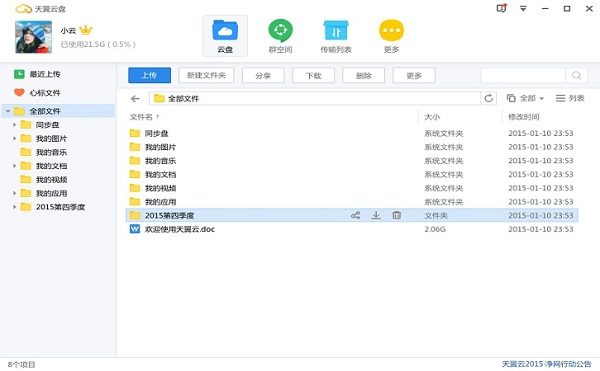Expand the 同步盘 tree node arrow
The image size is (600, 371).
coord(14,125)
